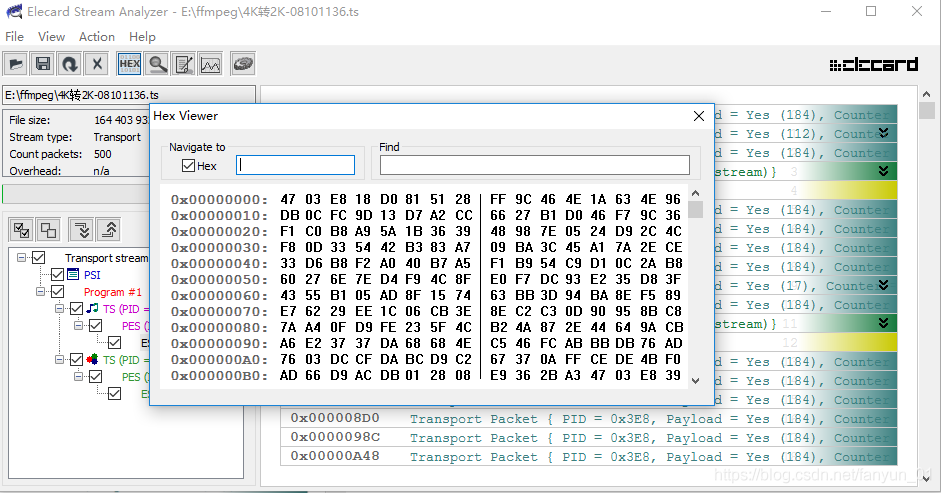This screenshot has width=941, height=493.
Task: Click the rightmost chip-shaped toolbar icon
Action: tap(243, 64)
